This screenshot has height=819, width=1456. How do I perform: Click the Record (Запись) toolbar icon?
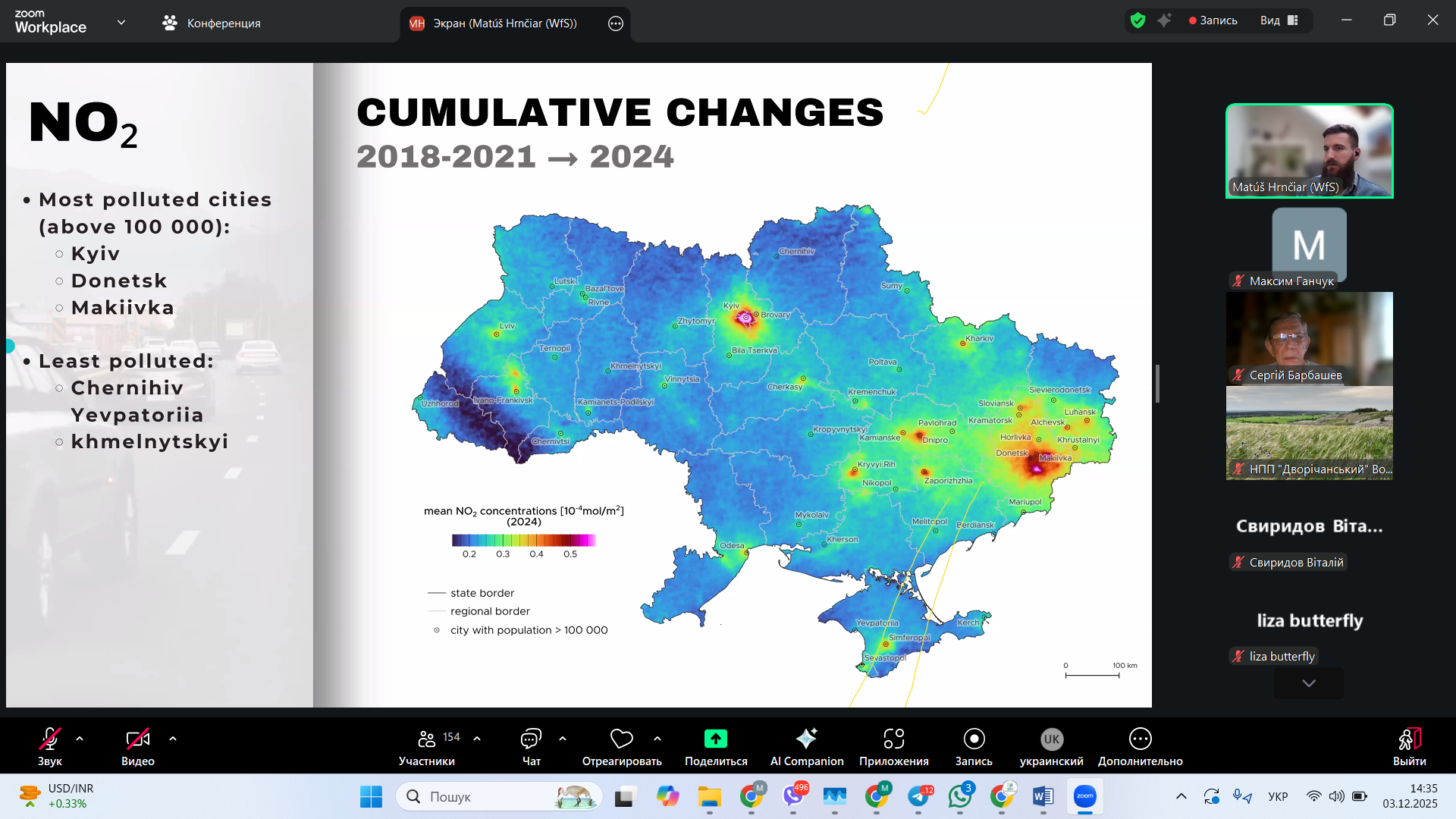point(974,739)
